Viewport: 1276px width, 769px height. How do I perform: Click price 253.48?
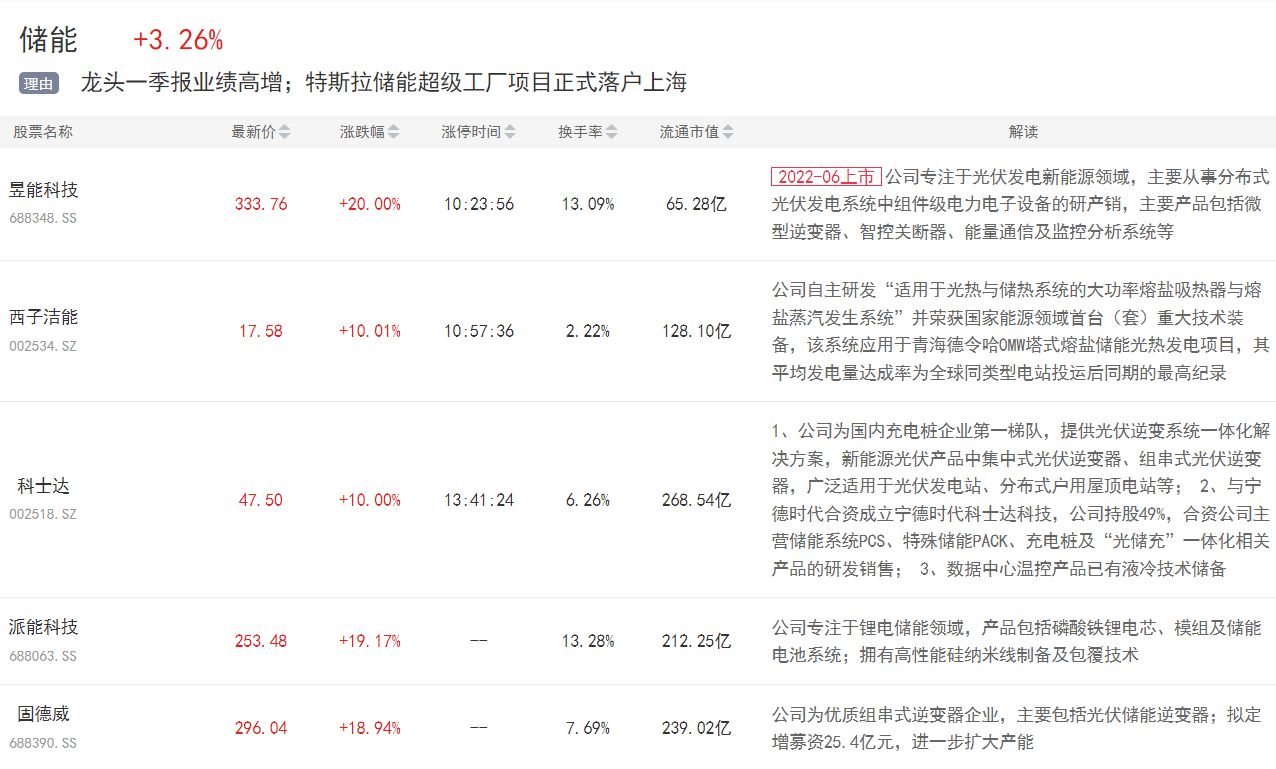point(261,641)
